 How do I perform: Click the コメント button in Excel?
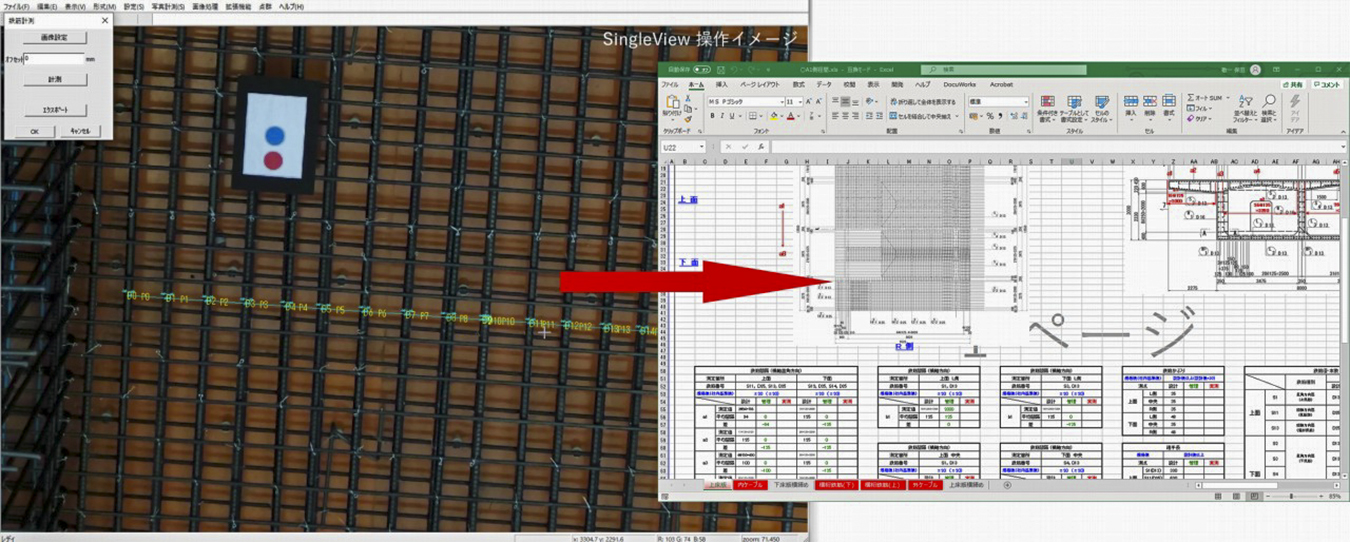(1328, 85)
